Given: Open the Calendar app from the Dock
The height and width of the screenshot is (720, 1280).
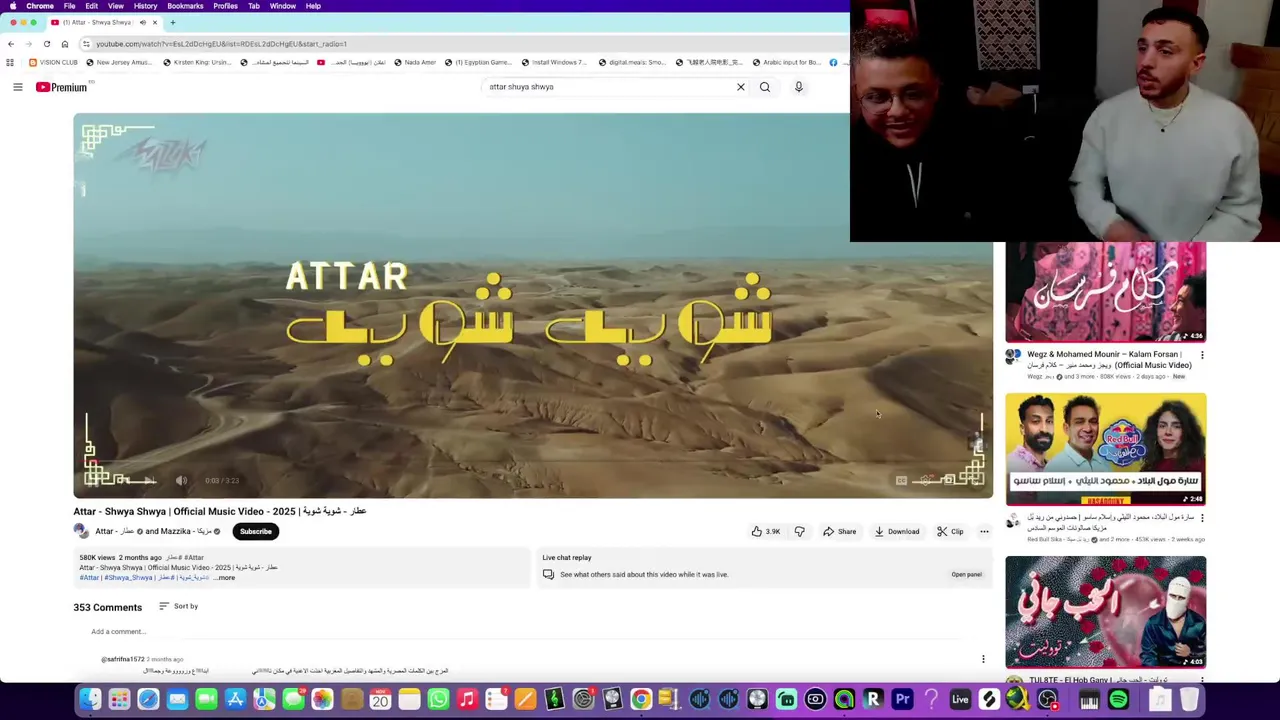Looking at the screenshot, I should click(380, 700).
